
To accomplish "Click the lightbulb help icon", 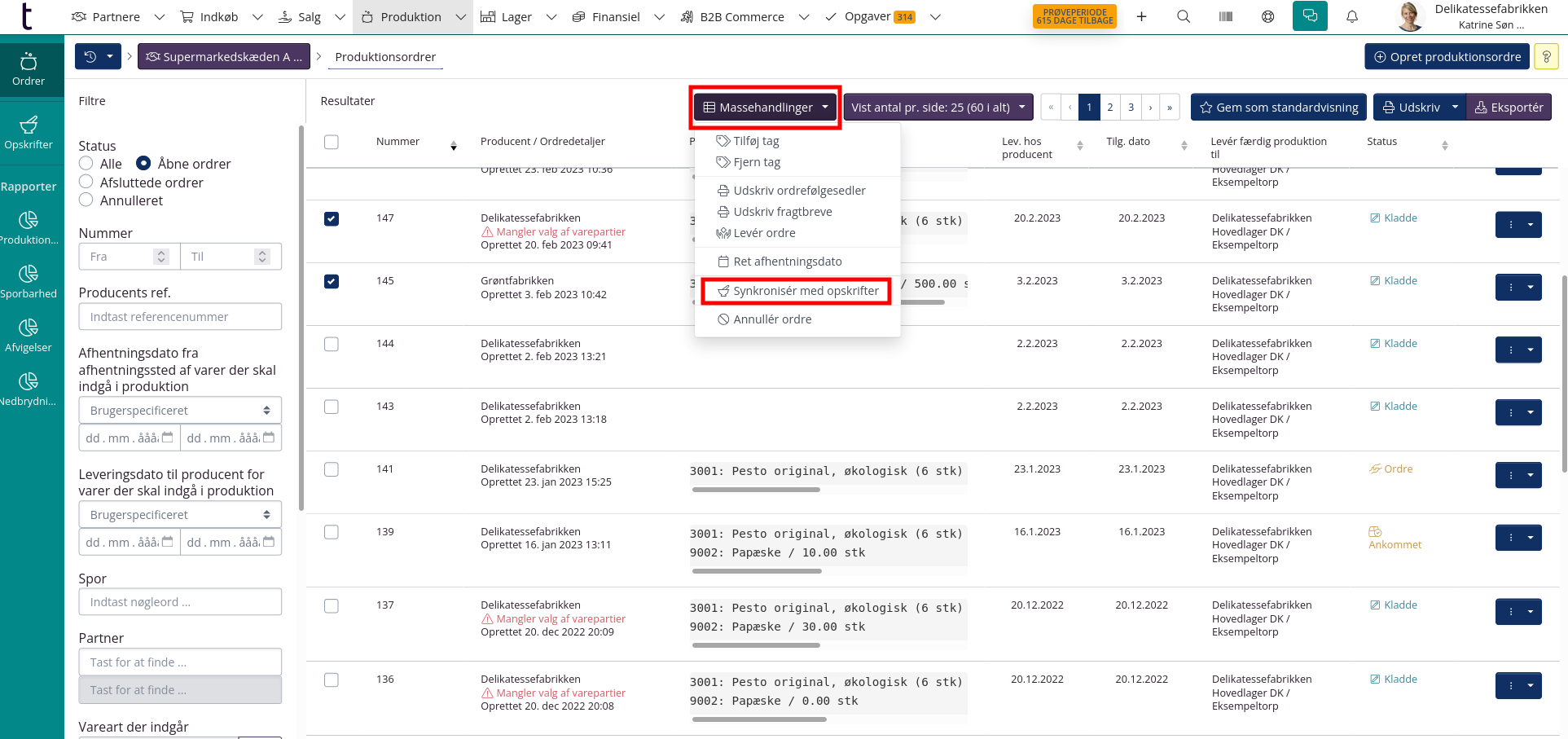I will [1546, 57].
